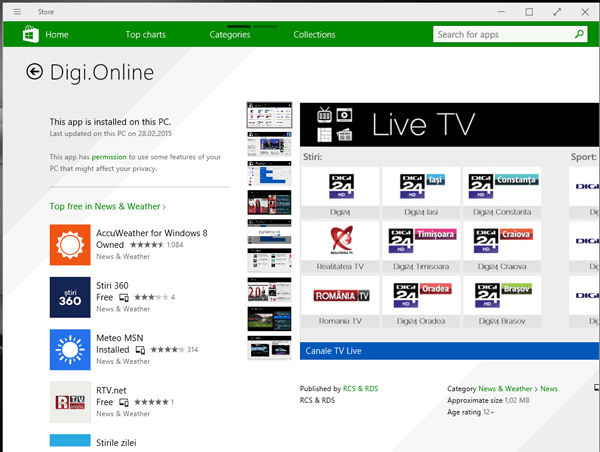The width and height of the screenshot is (600, 452).
Task: Click the TV set icon beside Live TV
Action: pyautogui.click(x=324, y=114)
